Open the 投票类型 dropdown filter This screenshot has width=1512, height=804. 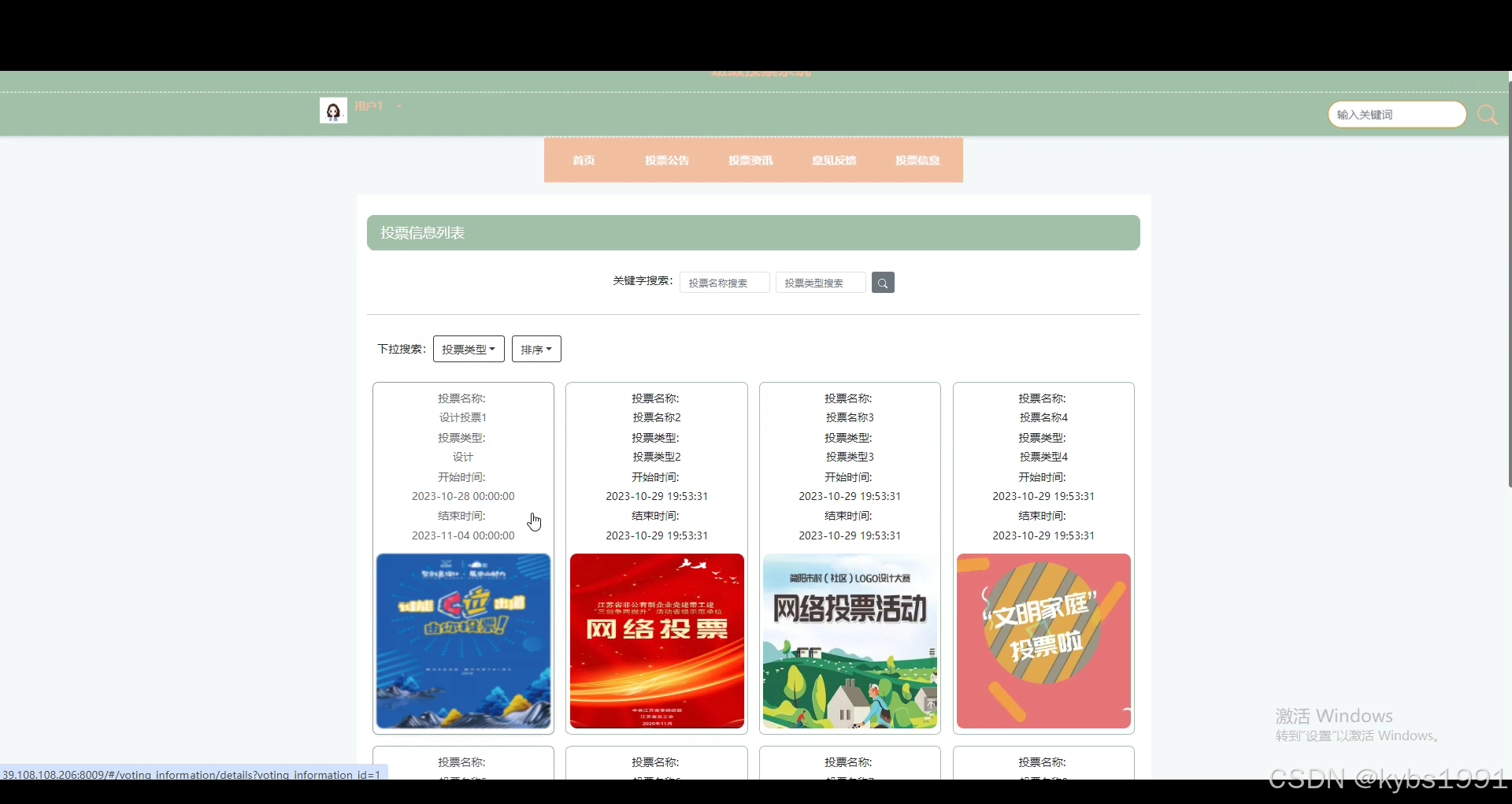[469, 349]
